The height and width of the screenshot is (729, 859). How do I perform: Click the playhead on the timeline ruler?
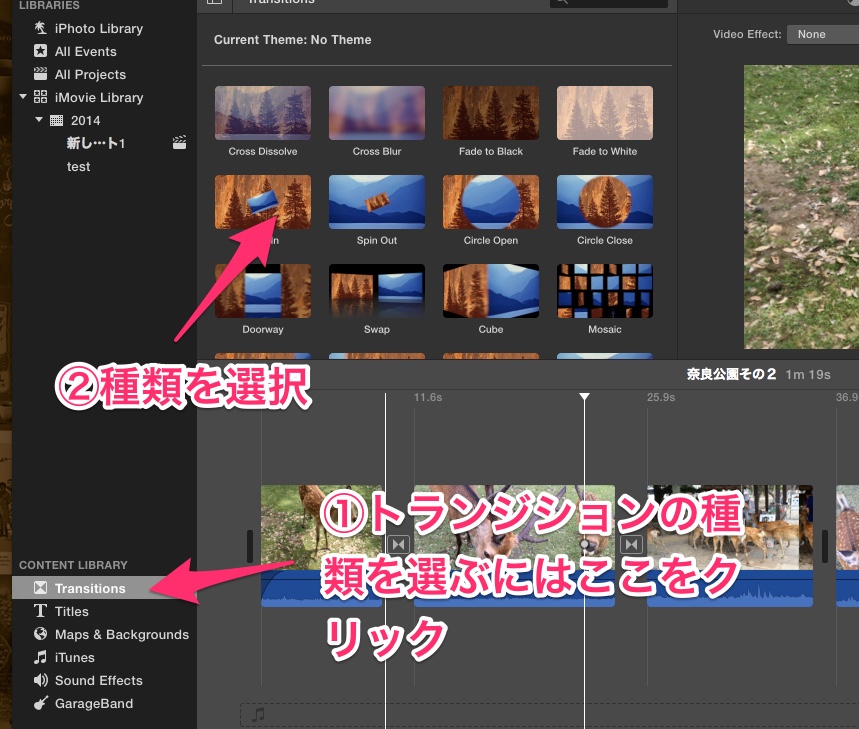(x=584, y=396)
